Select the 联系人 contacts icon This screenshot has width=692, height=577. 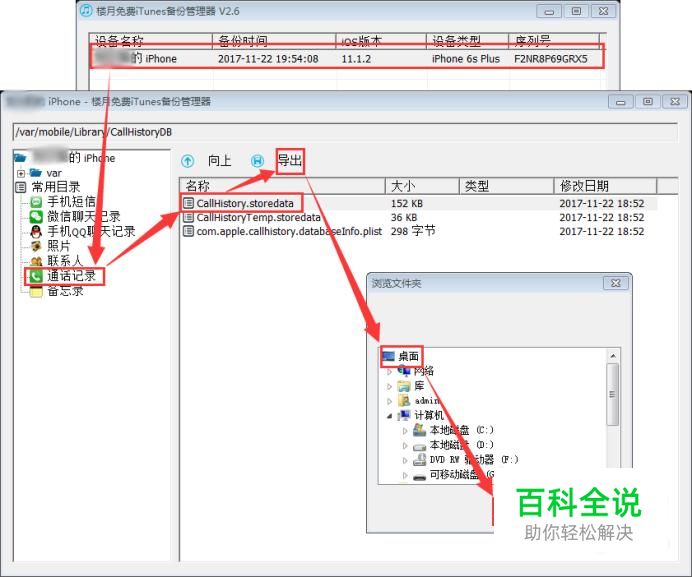[x=36, y=261]
